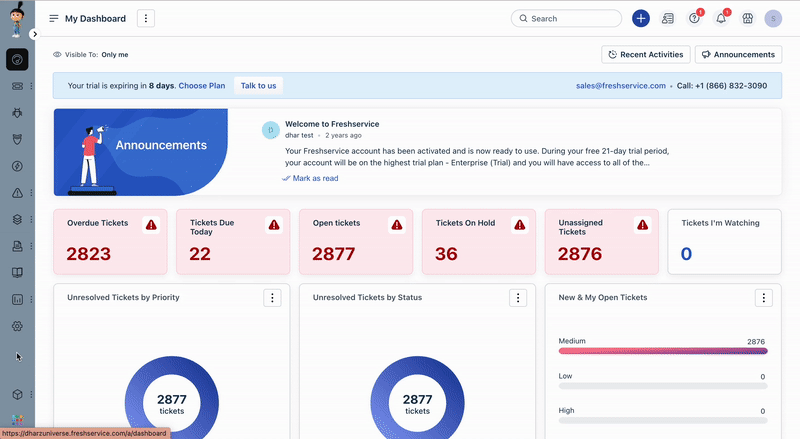The image size is (800, 439).
Task: Open the Alerts triangle icon in the sidebar
Action: point(17,193)
